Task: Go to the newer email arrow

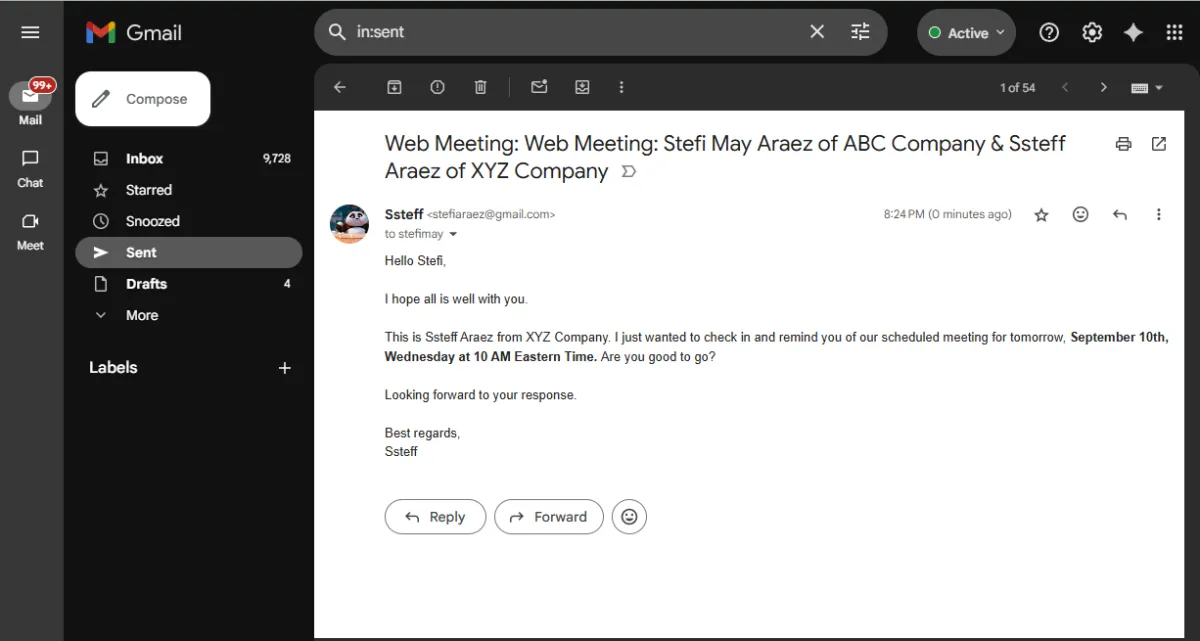Action: 1065,87
